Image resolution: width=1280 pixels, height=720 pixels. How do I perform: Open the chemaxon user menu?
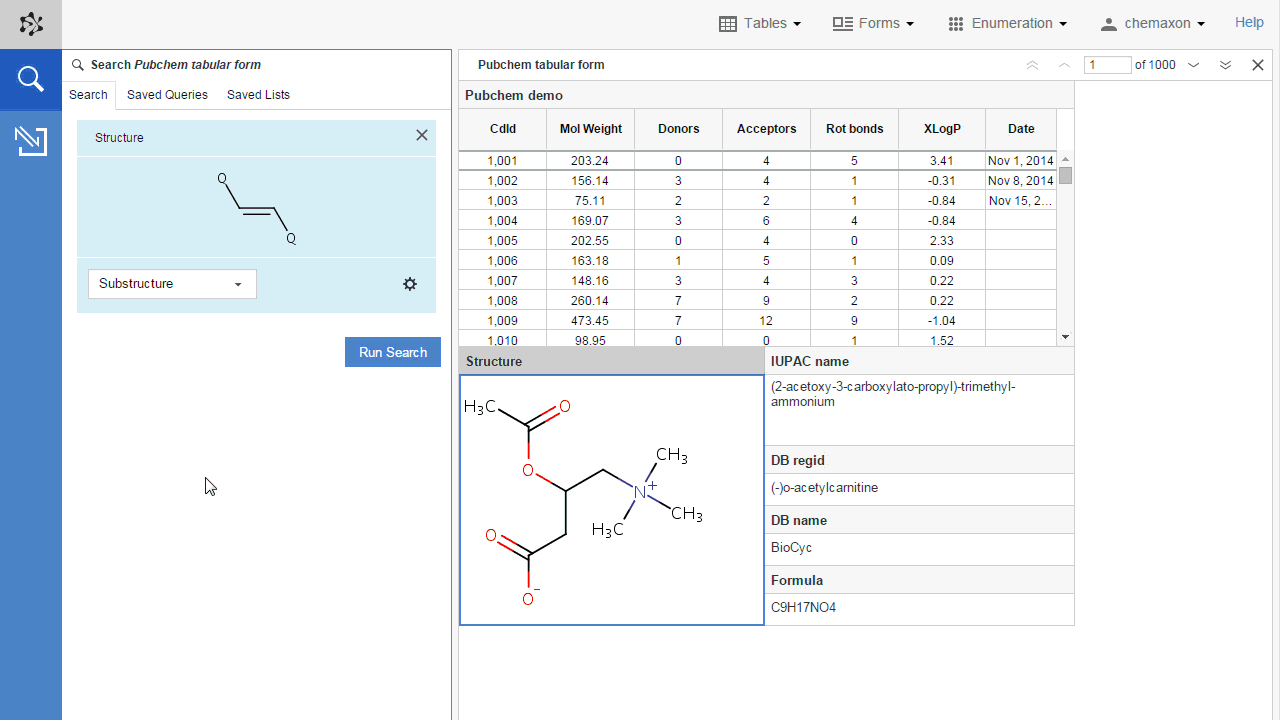click(x=1152, y=23)
